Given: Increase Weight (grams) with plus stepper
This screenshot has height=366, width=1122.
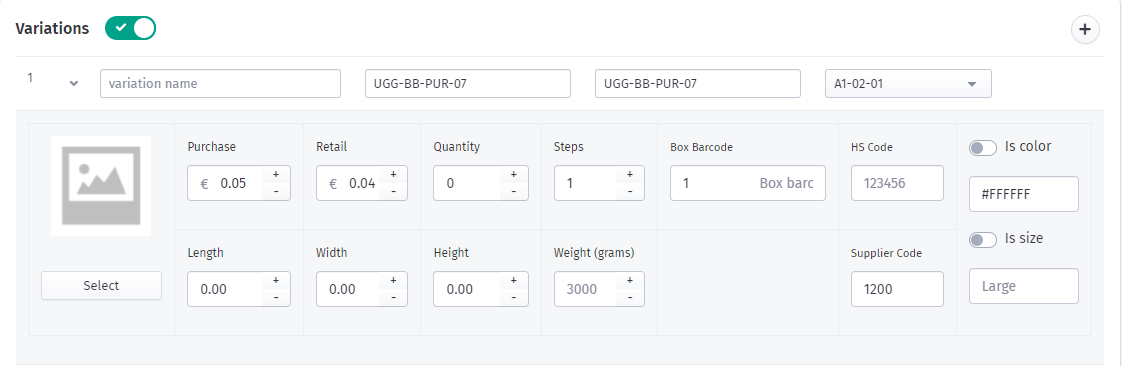Looking at the screenshot, I should [630, 280].
